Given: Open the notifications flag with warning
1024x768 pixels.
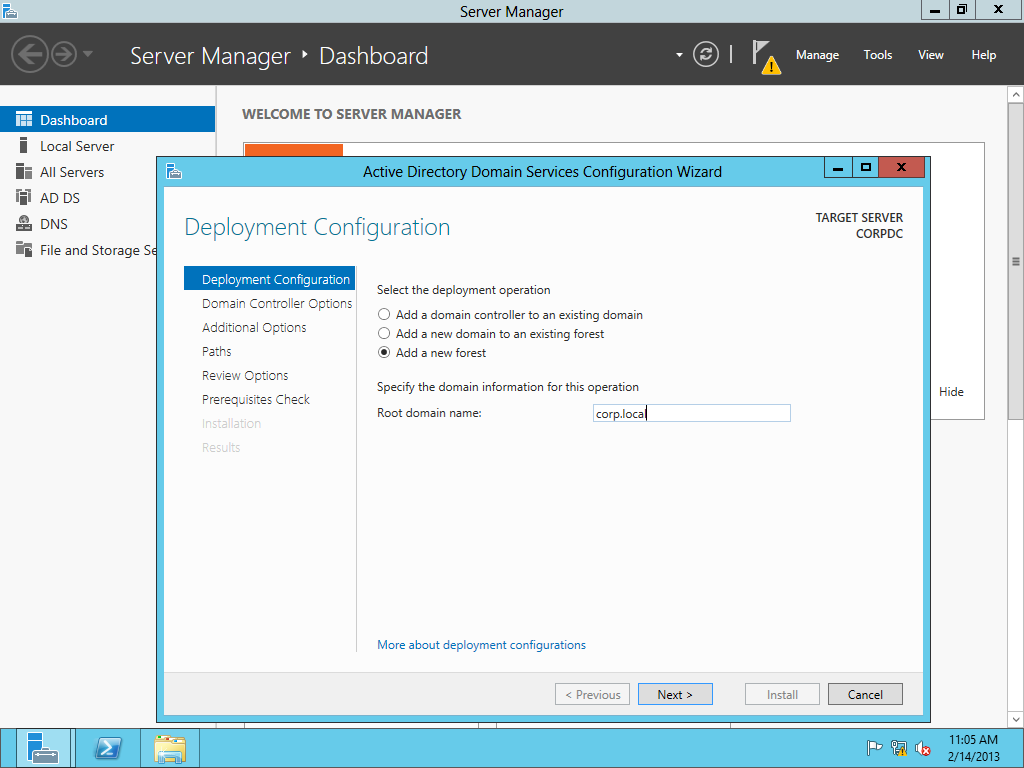Looking at the screenshot, I should point(765,56).
